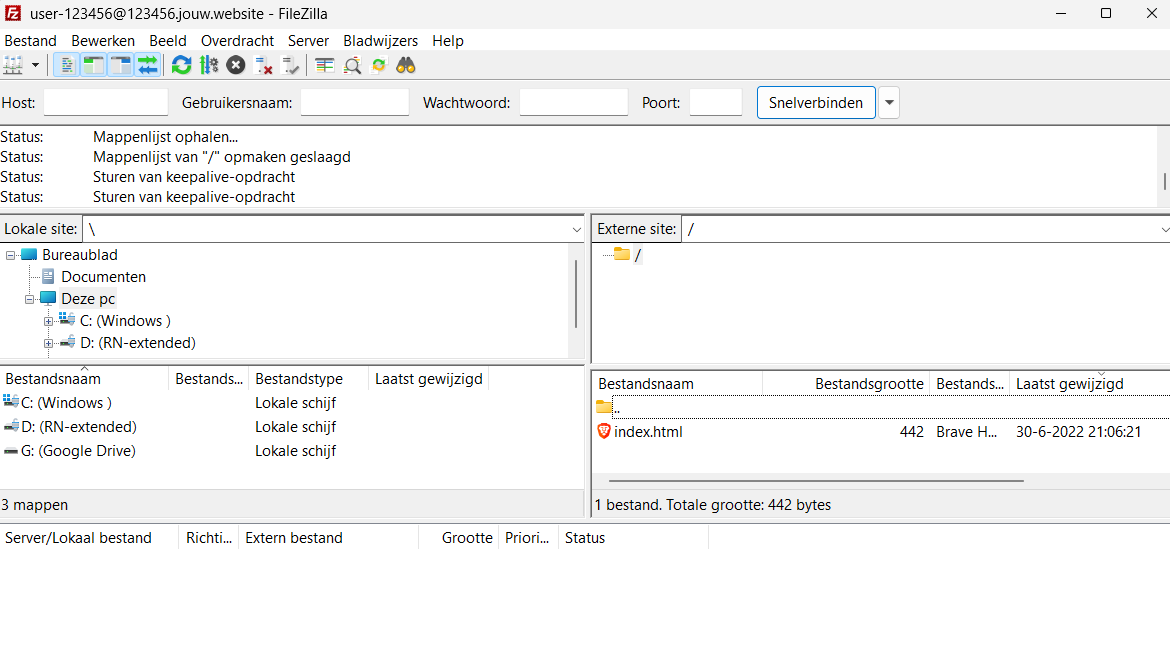Click the Brave icon beside index.html
The width and height of the screenshot is (1170, 645).
click(604, 431)
